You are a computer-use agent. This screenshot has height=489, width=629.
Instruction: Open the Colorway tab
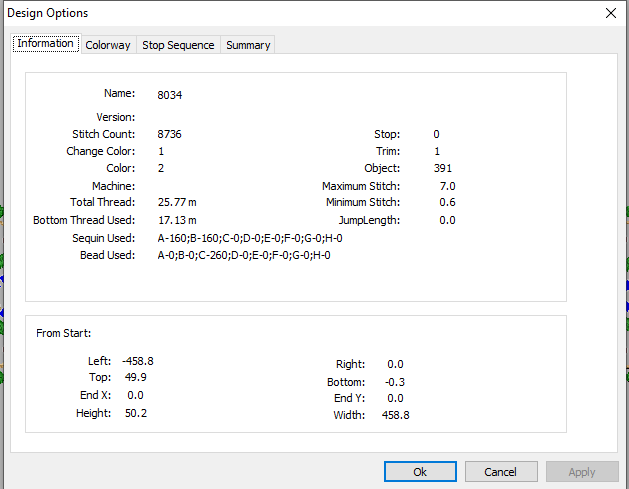108,45
